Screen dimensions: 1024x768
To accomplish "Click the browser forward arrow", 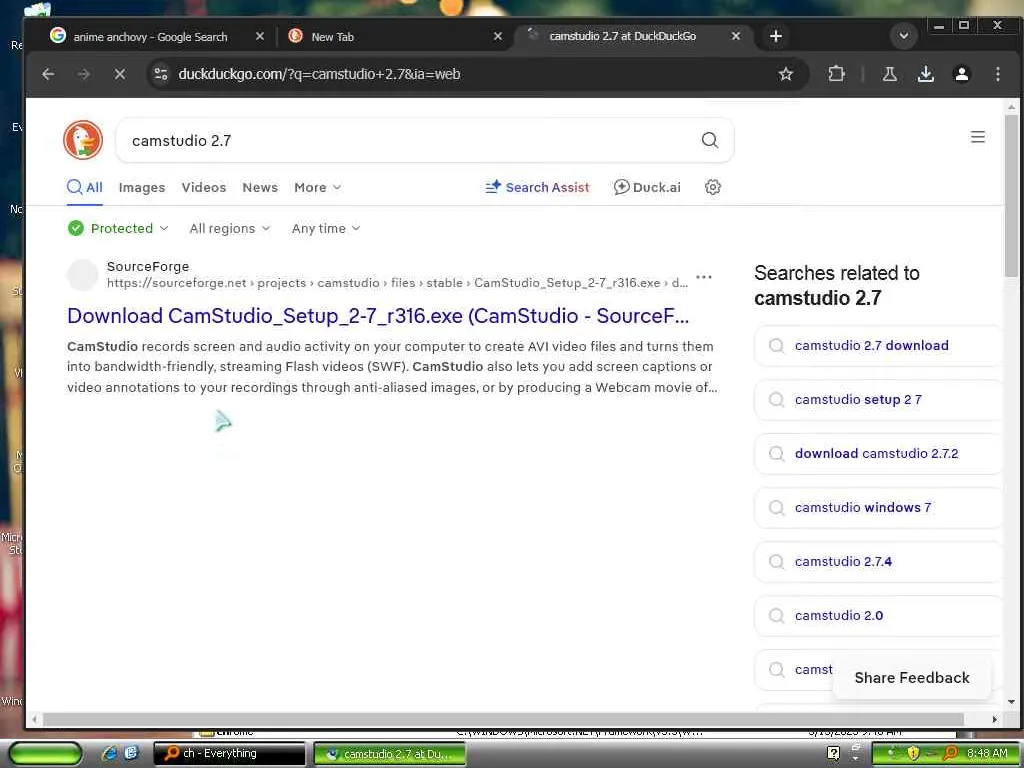I will click(x=84, y=74).
